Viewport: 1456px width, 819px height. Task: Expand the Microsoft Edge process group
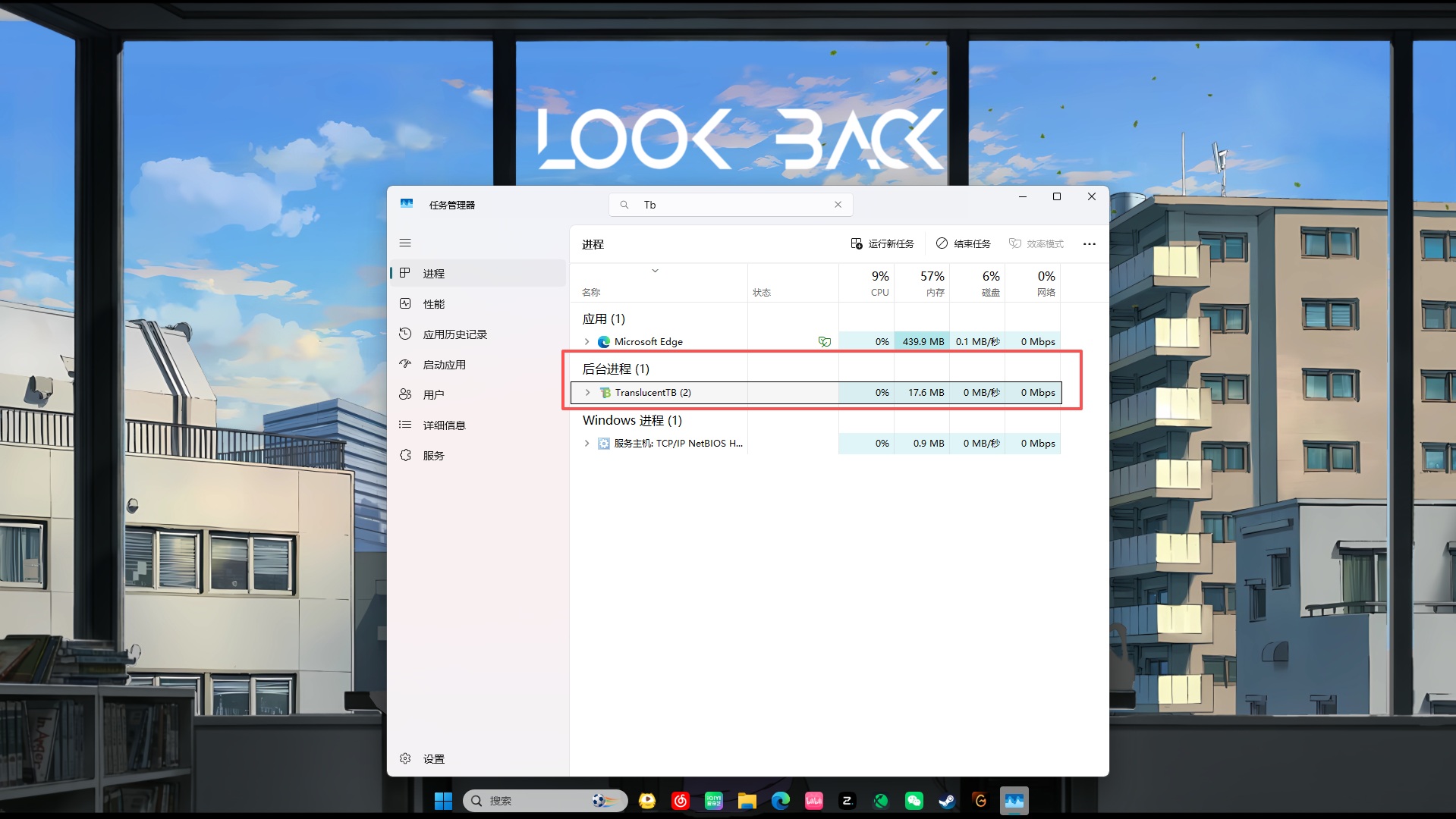click(586, 342)
